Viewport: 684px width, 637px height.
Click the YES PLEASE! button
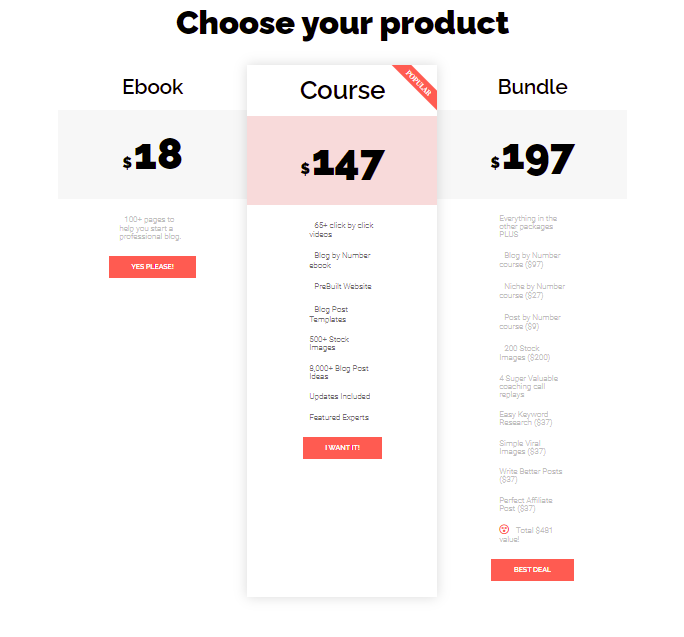[x=152, y=267]
